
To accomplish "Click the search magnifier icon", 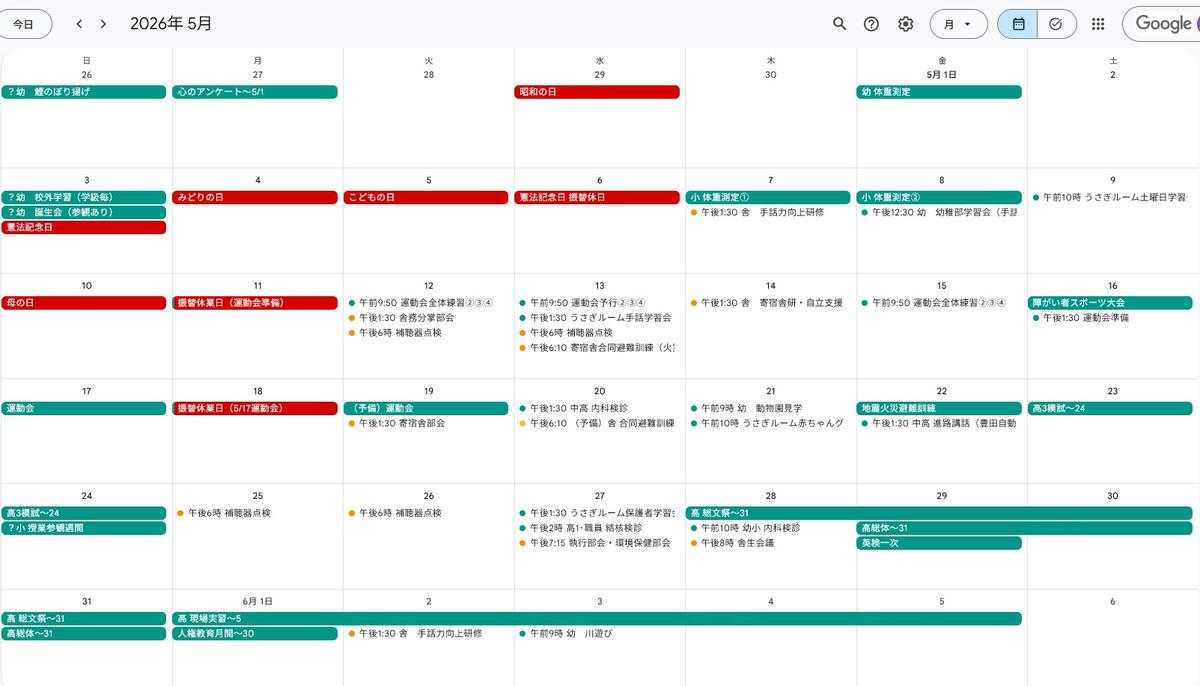I will point(839,24).
